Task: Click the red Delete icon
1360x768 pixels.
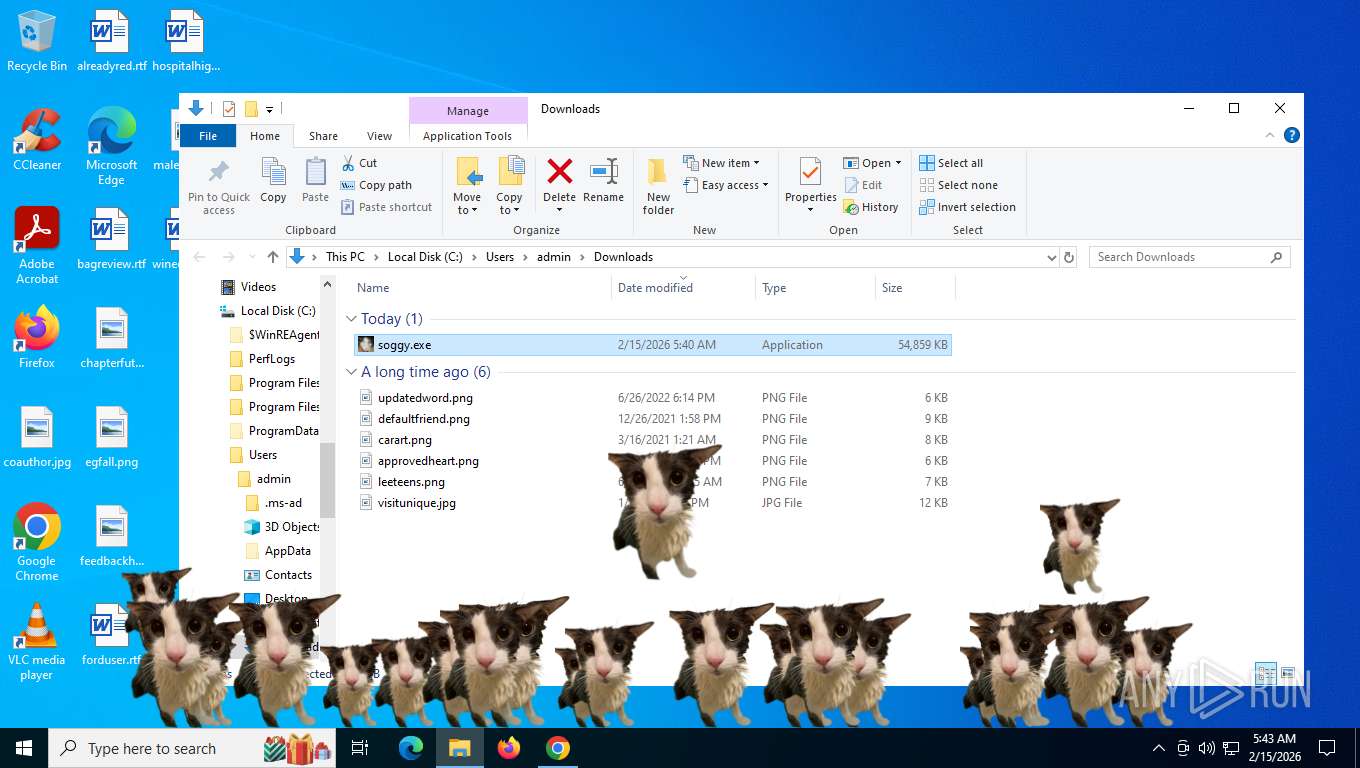Action: coord(560,171)
